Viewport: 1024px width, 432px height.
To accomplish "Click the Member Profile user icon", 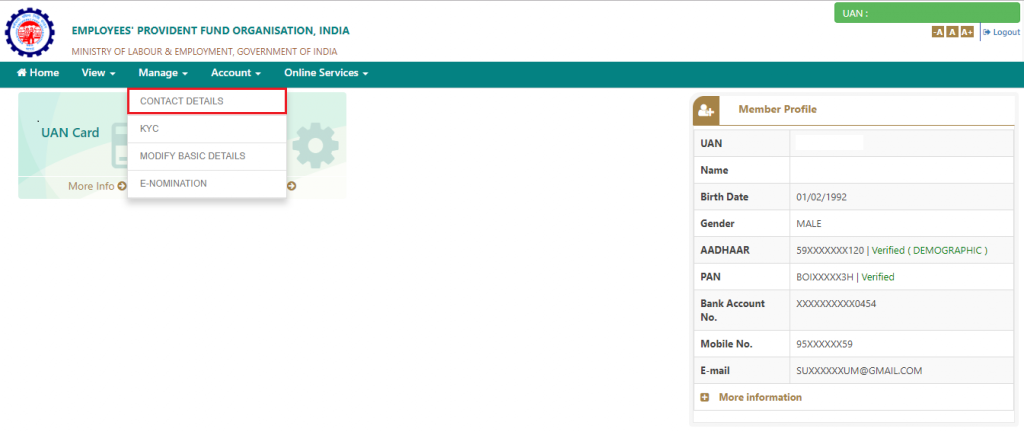I will click(x=706, y=110).
